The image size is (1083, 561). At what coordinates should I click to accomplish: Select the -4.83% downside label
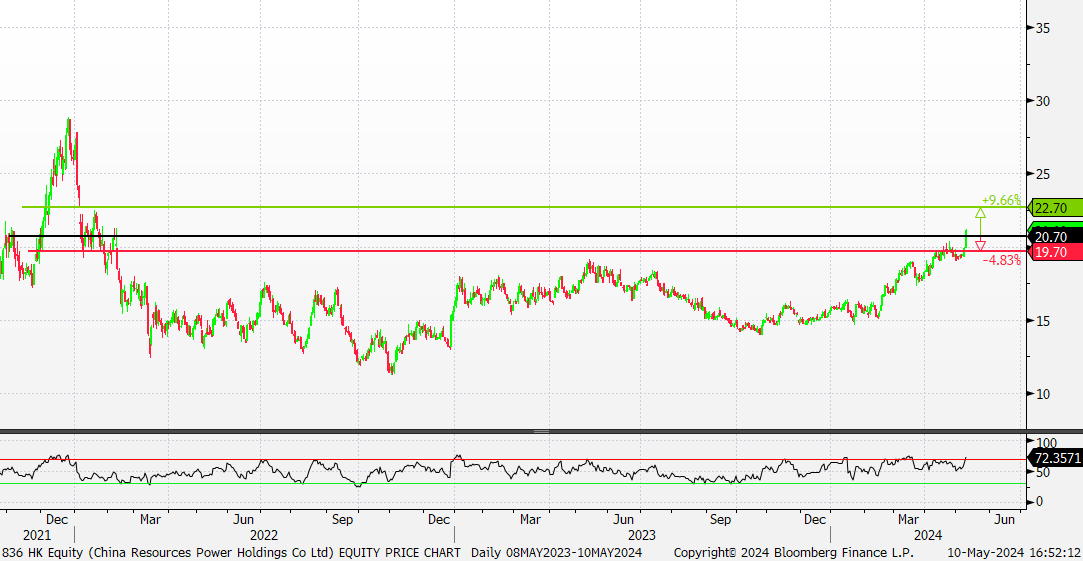tap(1001, 260)
